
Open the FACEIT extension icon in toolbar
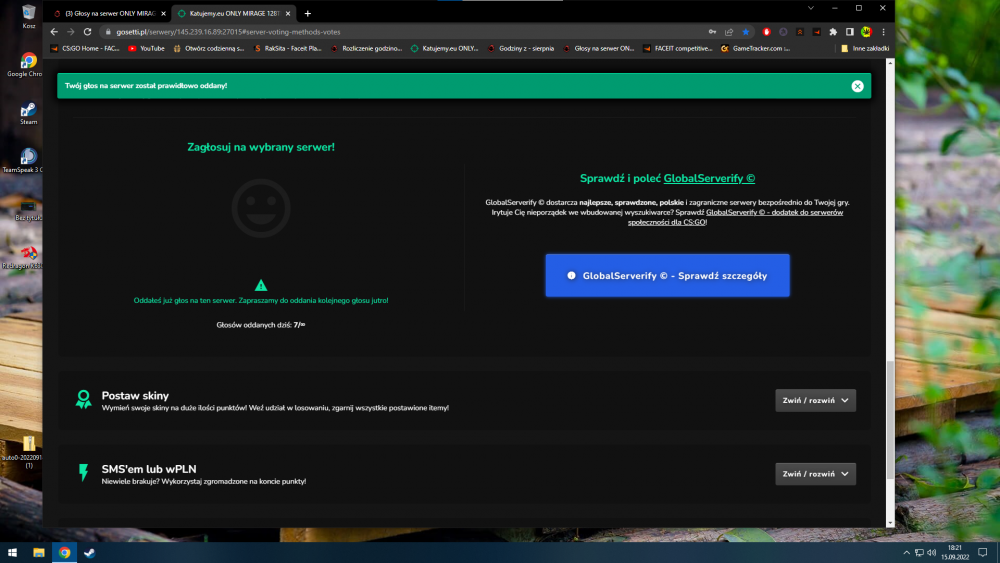click(x=816, y=32)
